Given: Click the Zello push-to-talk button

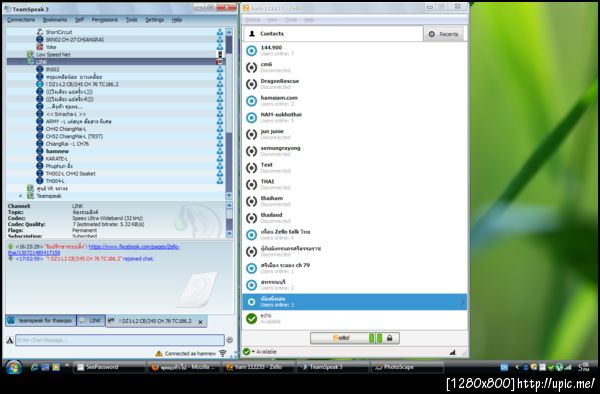Looking at the screenshot, I should click(x=341, y=338).
